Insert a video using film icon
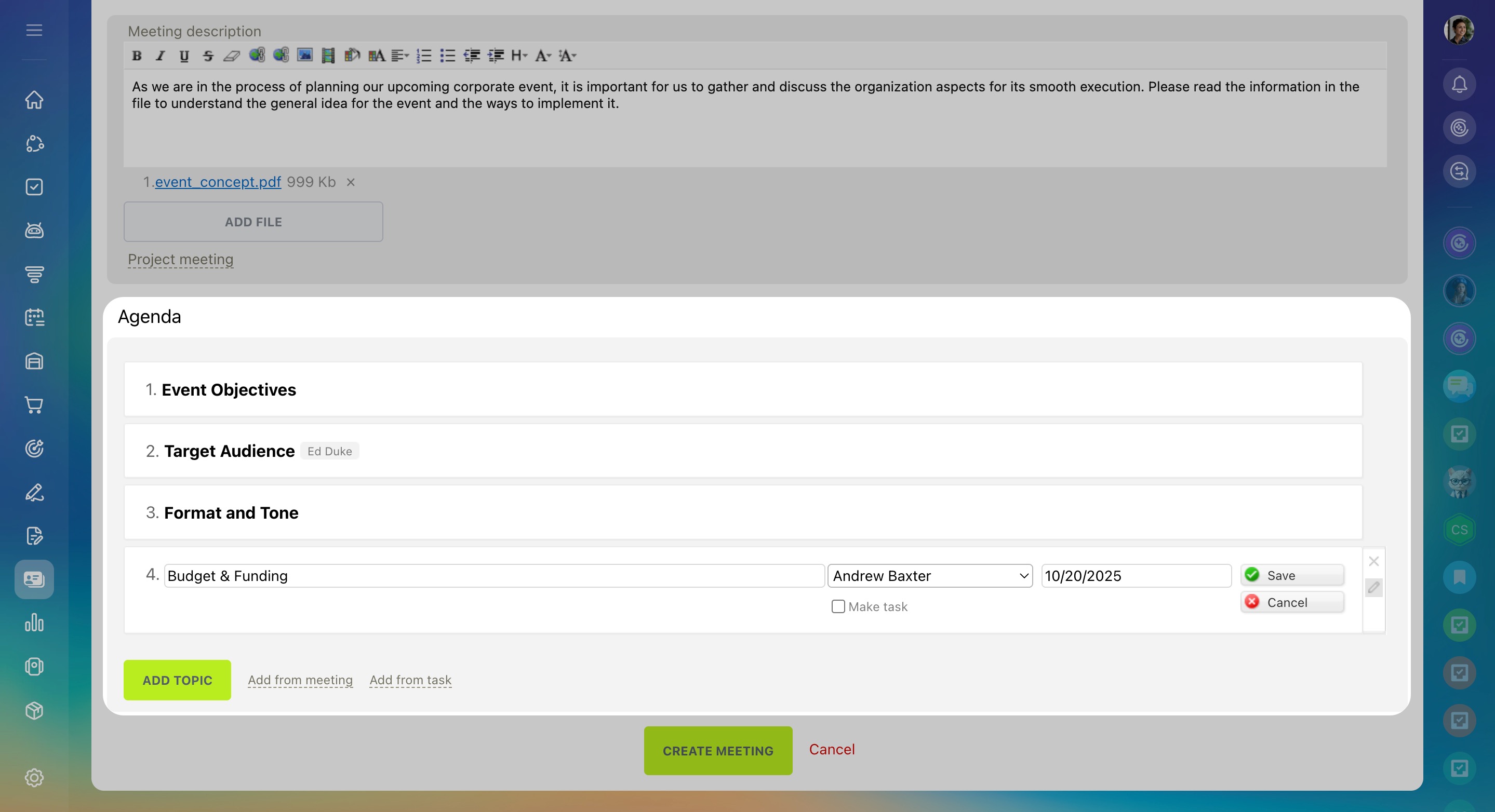The image size is (1495, 812). tap(328, 56)
